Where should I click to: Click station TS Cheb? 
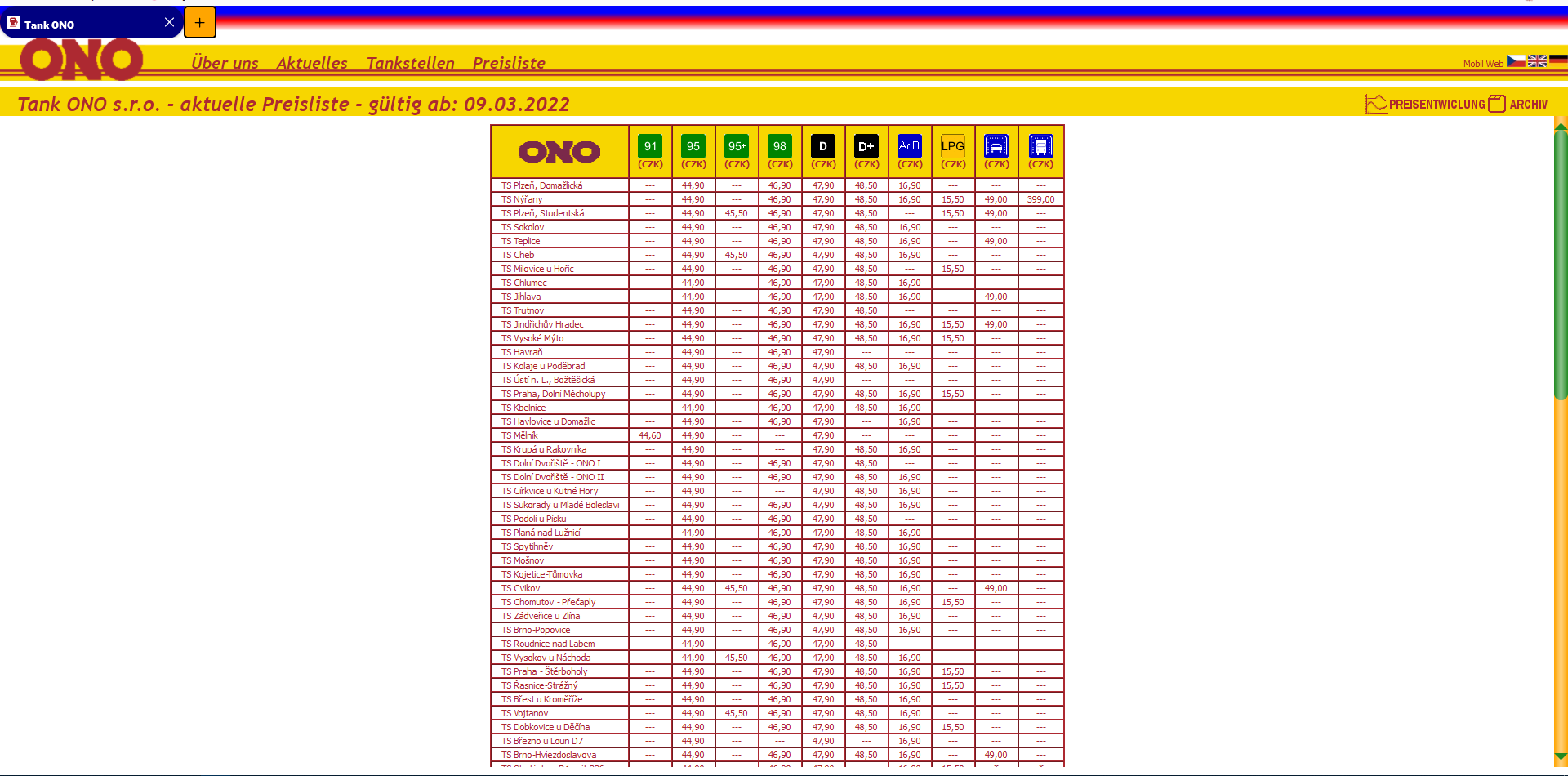point(518,255)
